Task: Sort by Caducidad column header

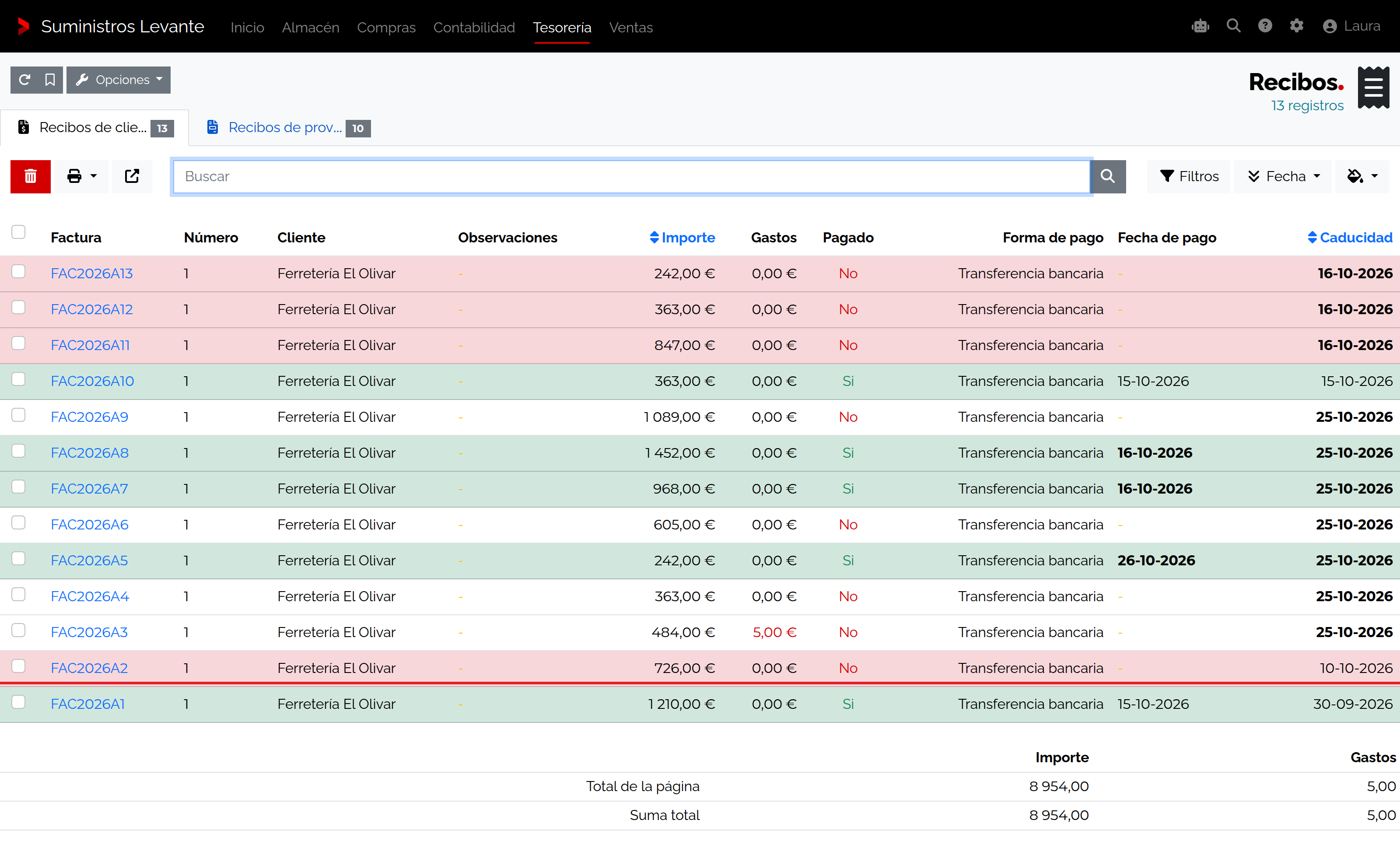Action: [x=1349, y=237]
